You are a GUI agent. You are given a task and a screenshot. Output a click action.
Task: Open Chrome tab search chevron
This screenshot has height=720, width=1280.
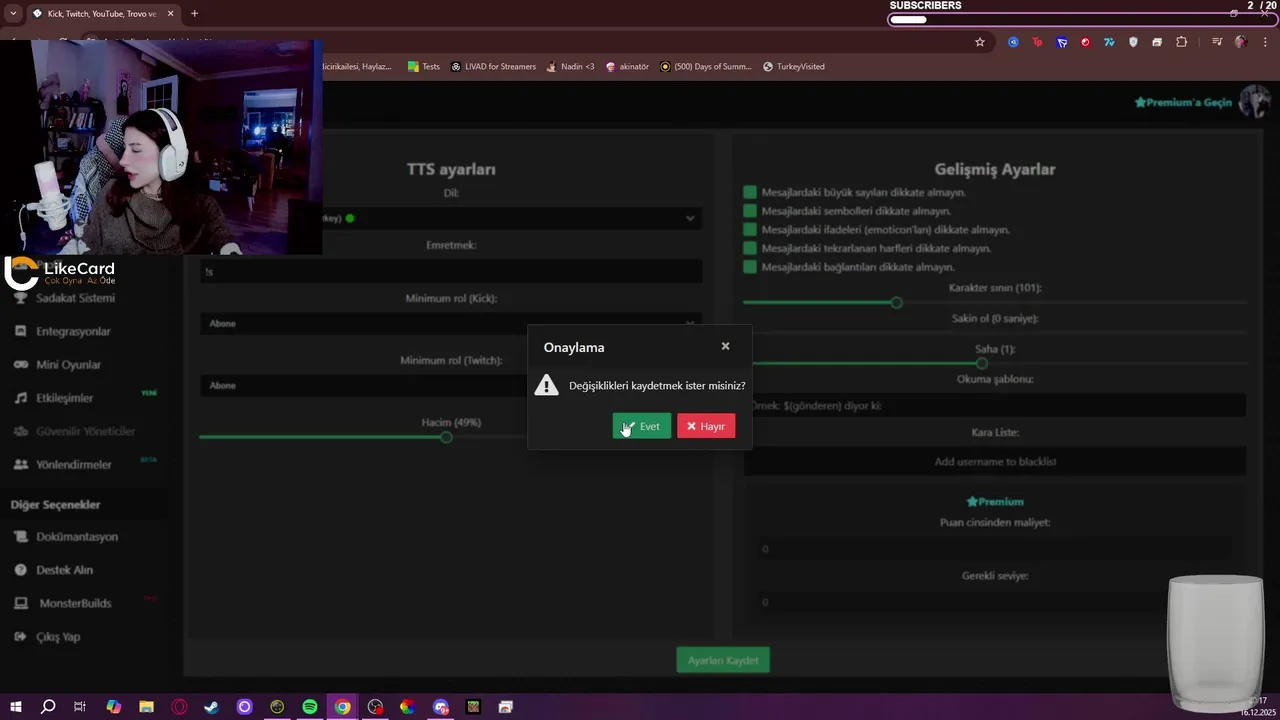pyautogui.click(x=13, y=14)
